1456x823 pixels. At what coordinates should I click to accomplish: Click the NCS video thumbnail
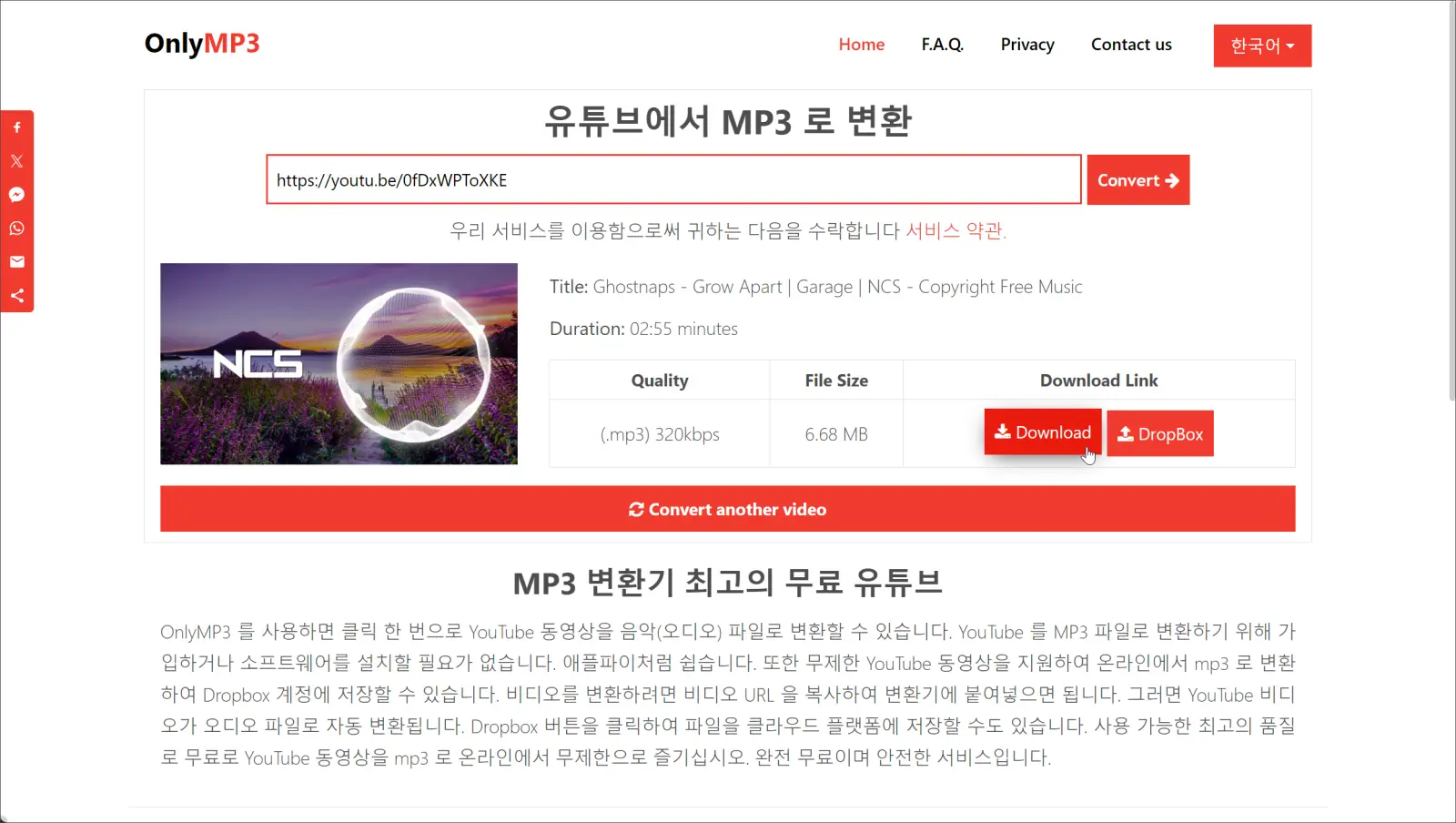[338, 364]
